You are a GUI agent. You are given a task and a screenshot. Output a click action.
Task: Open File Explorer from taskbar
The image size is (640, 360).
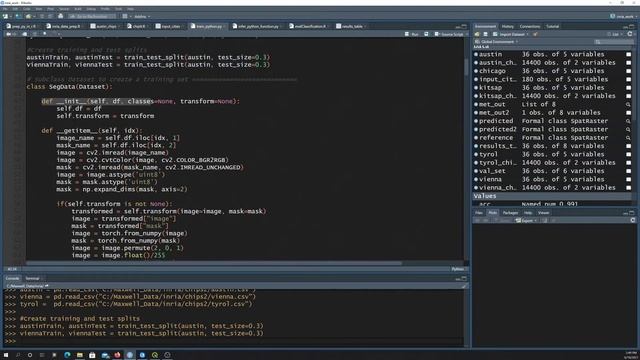(x=80, y=355)
